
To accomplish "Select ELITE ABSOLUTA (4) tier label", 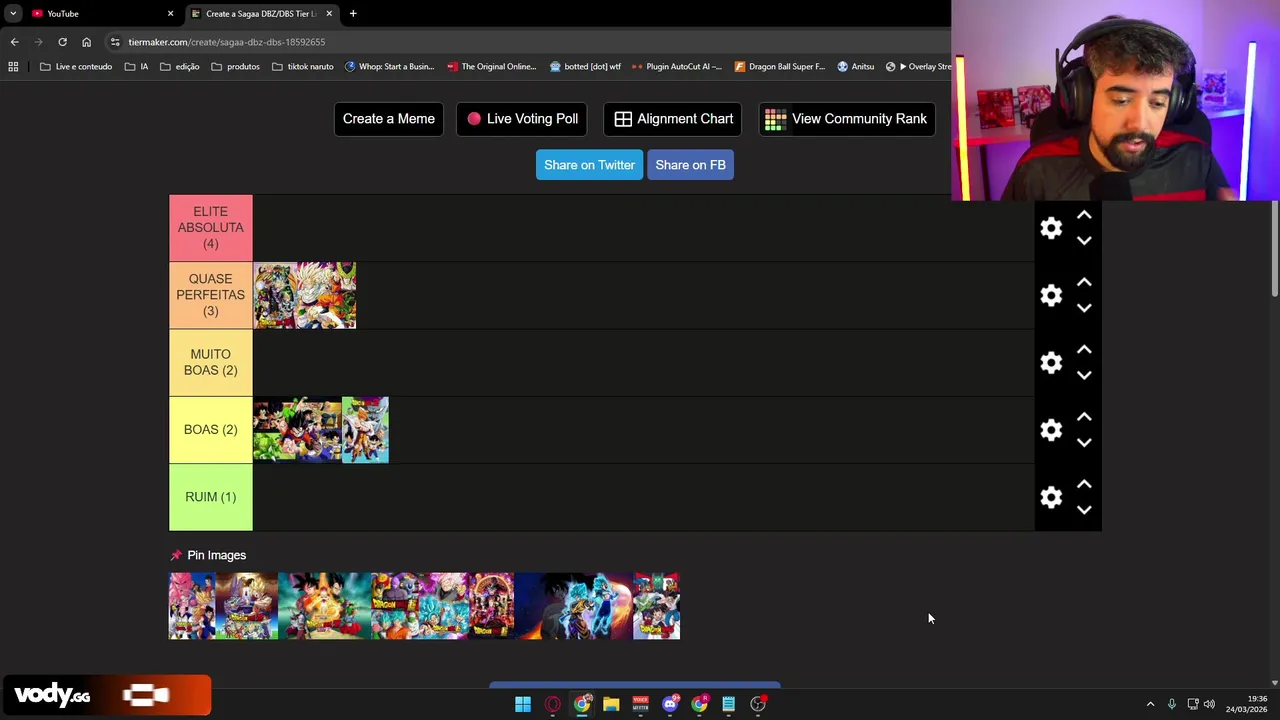I will (210, 228).
